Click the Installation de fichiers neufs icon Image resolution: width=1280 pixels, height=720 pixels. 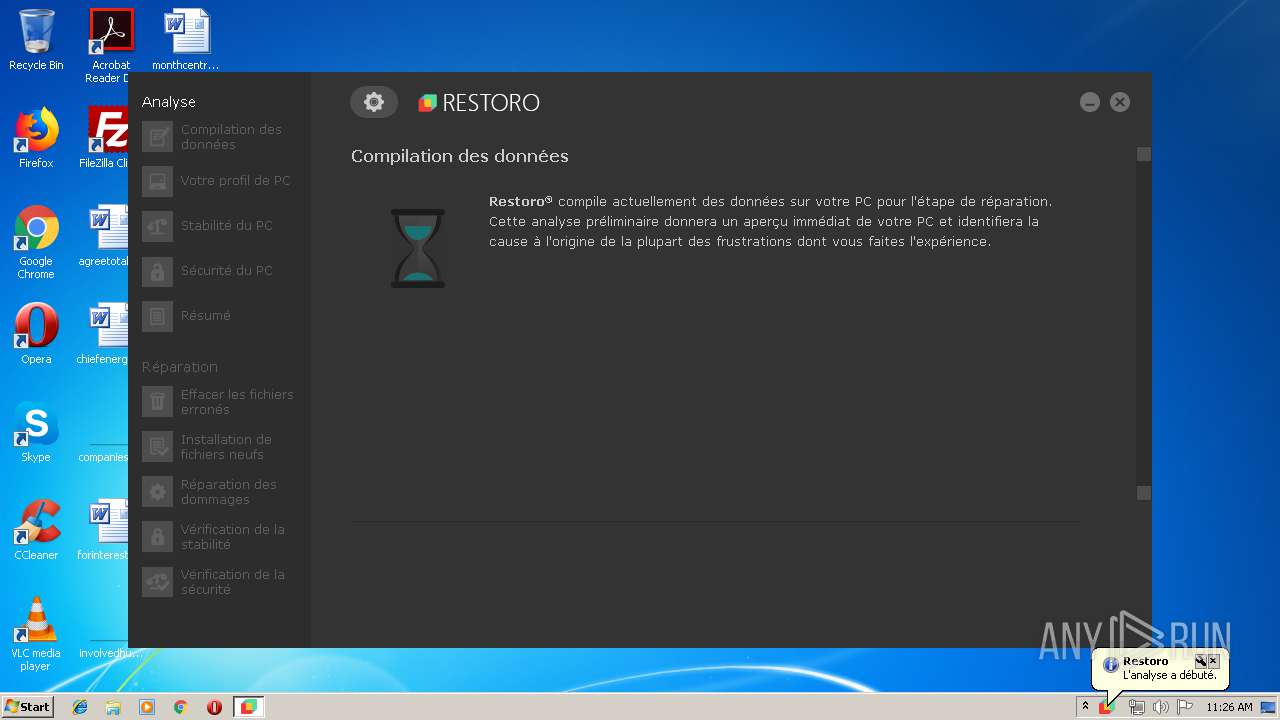click(157, 447)
